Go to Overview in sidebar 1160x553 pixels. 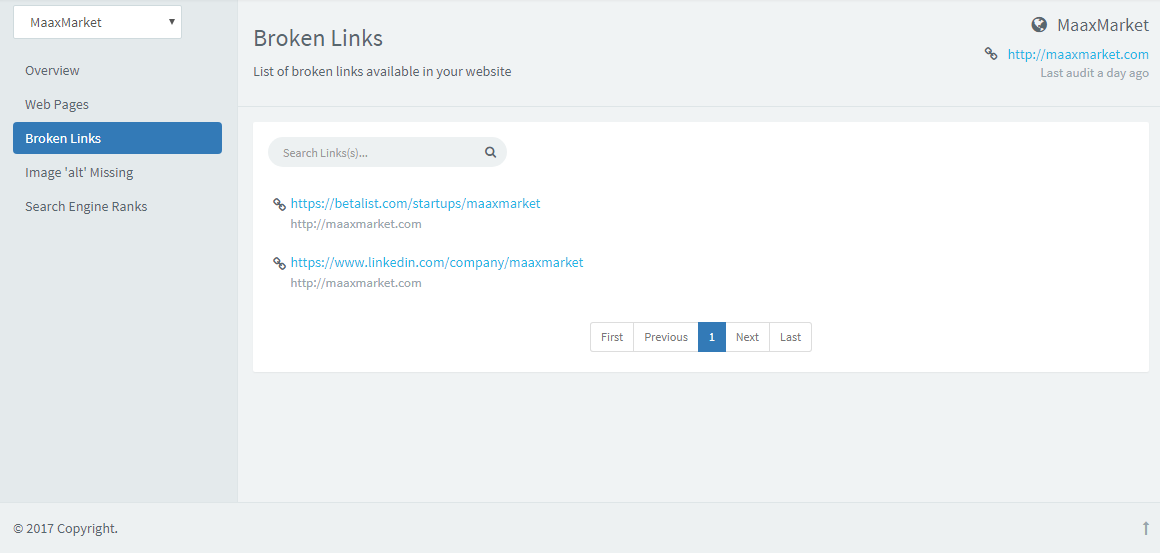pos(52,70)
